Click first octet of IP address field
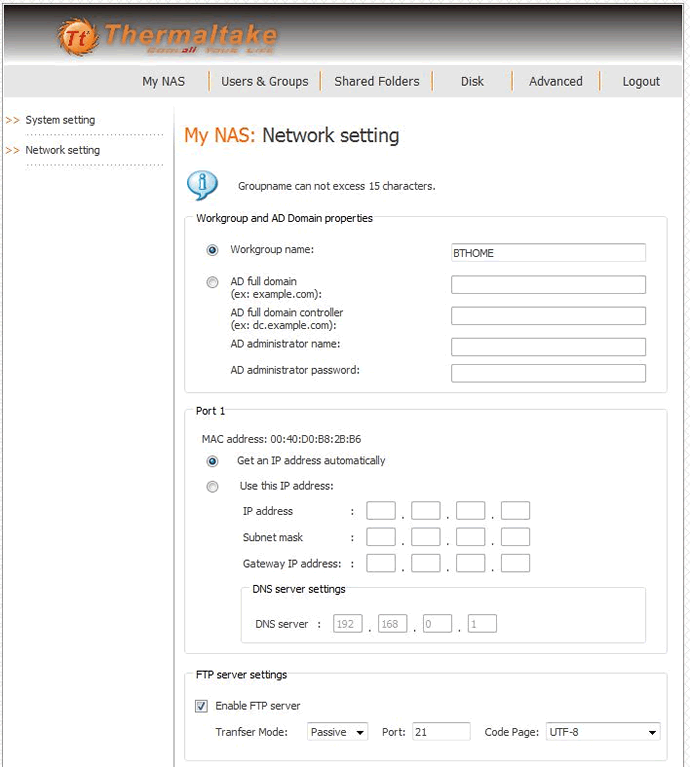690x767 pixels. (x=381, y=511)
